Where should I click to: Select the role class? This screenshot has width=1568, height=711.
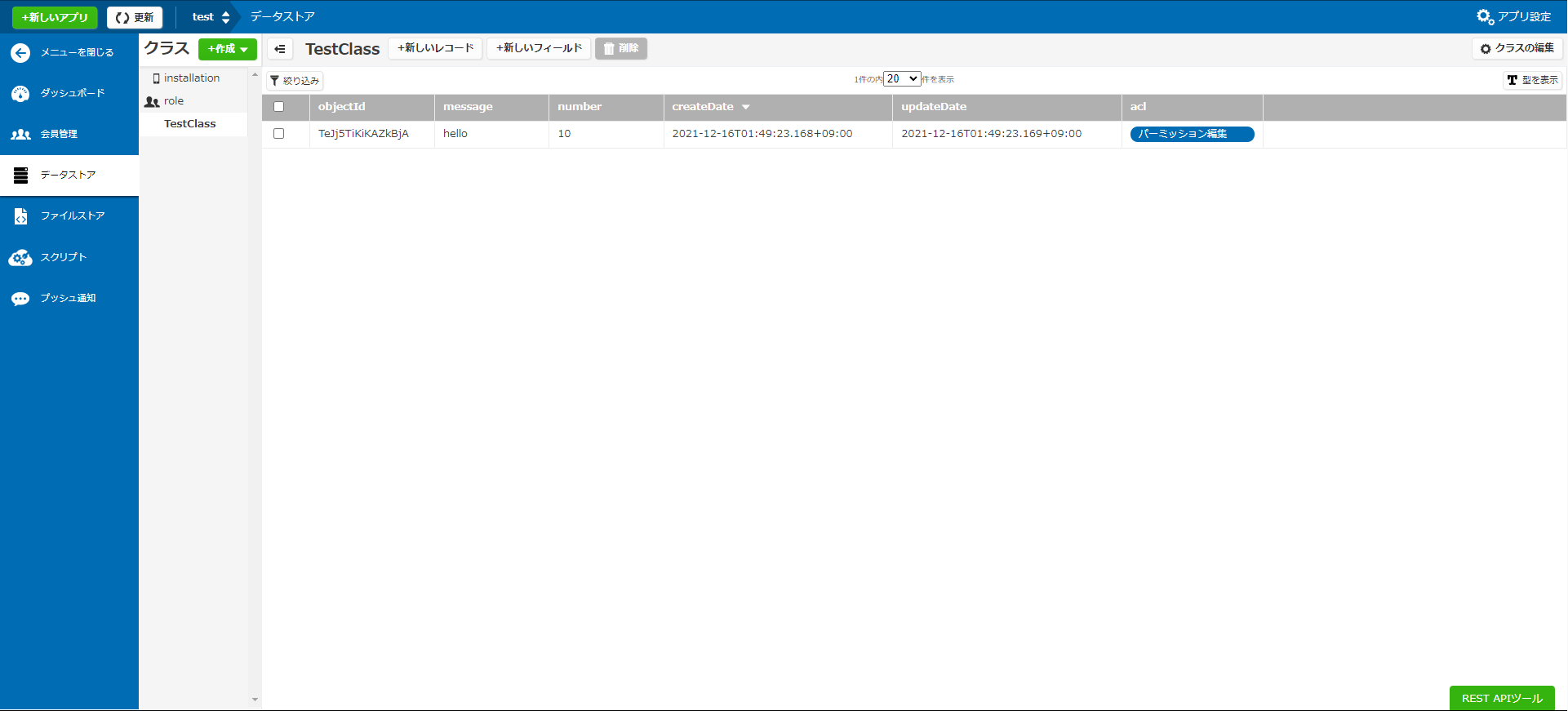tap(174, 101)
